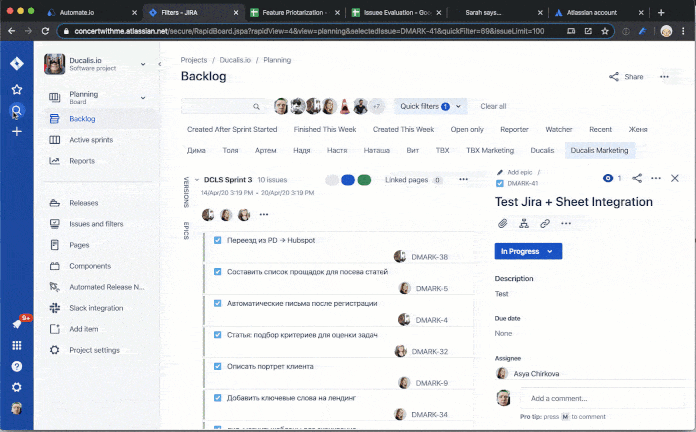This screenshot has height=432, width=696.
Task: Click the Clear all filters link
Action: click(x=493, y=106)
